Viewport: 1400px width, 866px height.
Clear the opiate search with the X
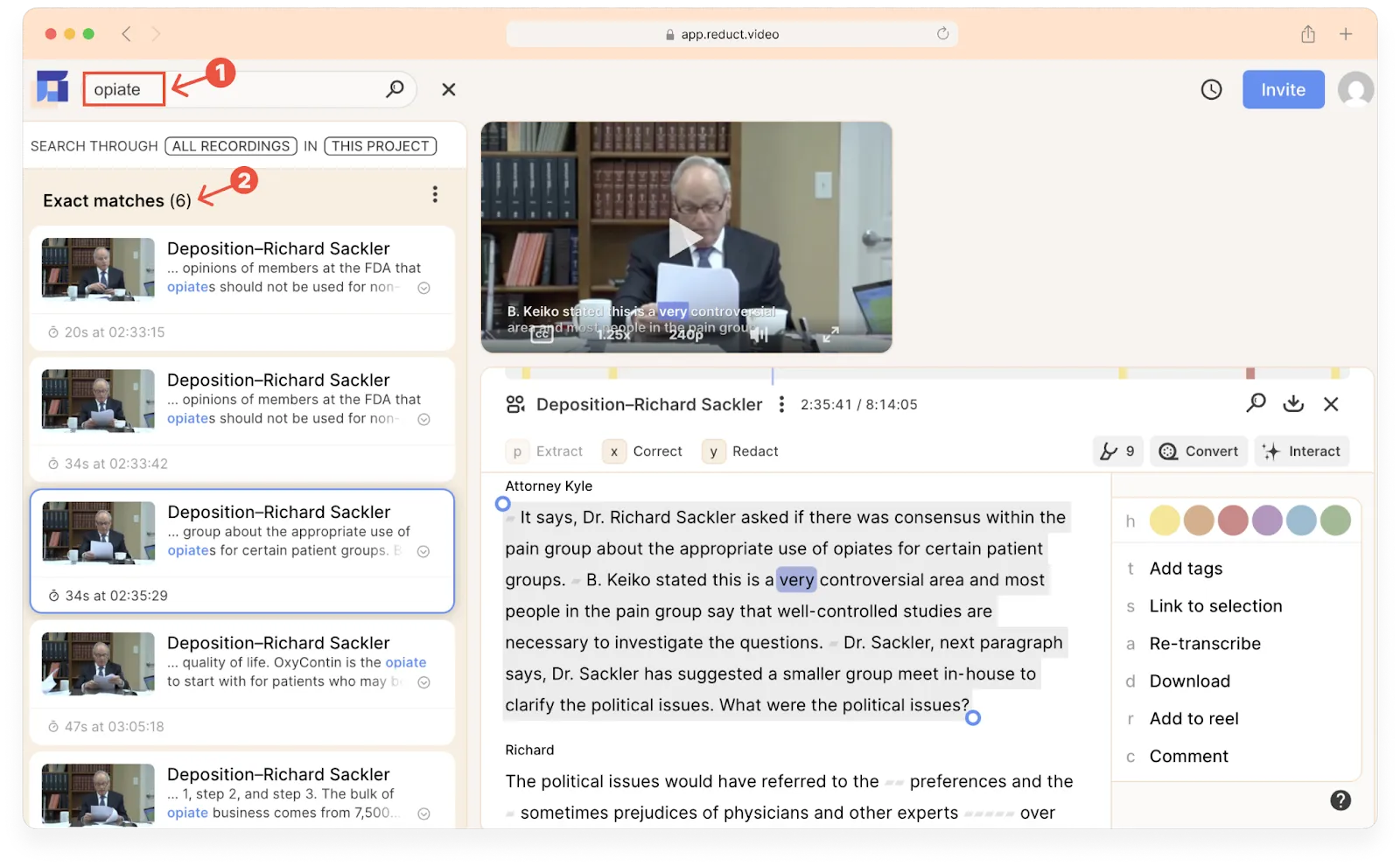coord(449,89)
